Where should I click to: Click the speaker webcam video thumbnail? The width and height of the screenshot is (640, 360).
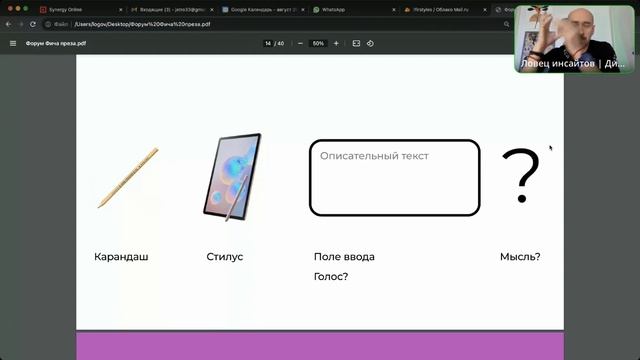(574, 39)
